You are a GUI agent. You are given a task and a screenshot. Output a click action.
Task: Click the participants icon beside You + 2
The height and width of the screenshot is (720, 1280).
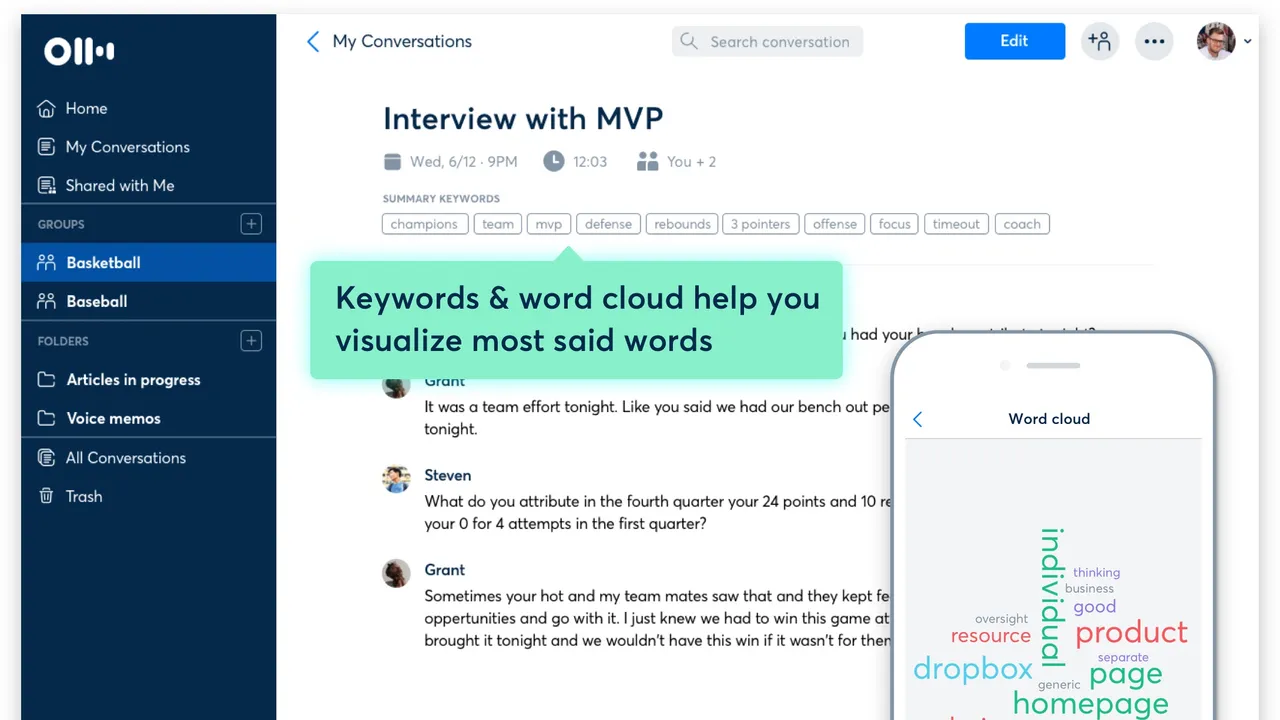click(648, 161)
